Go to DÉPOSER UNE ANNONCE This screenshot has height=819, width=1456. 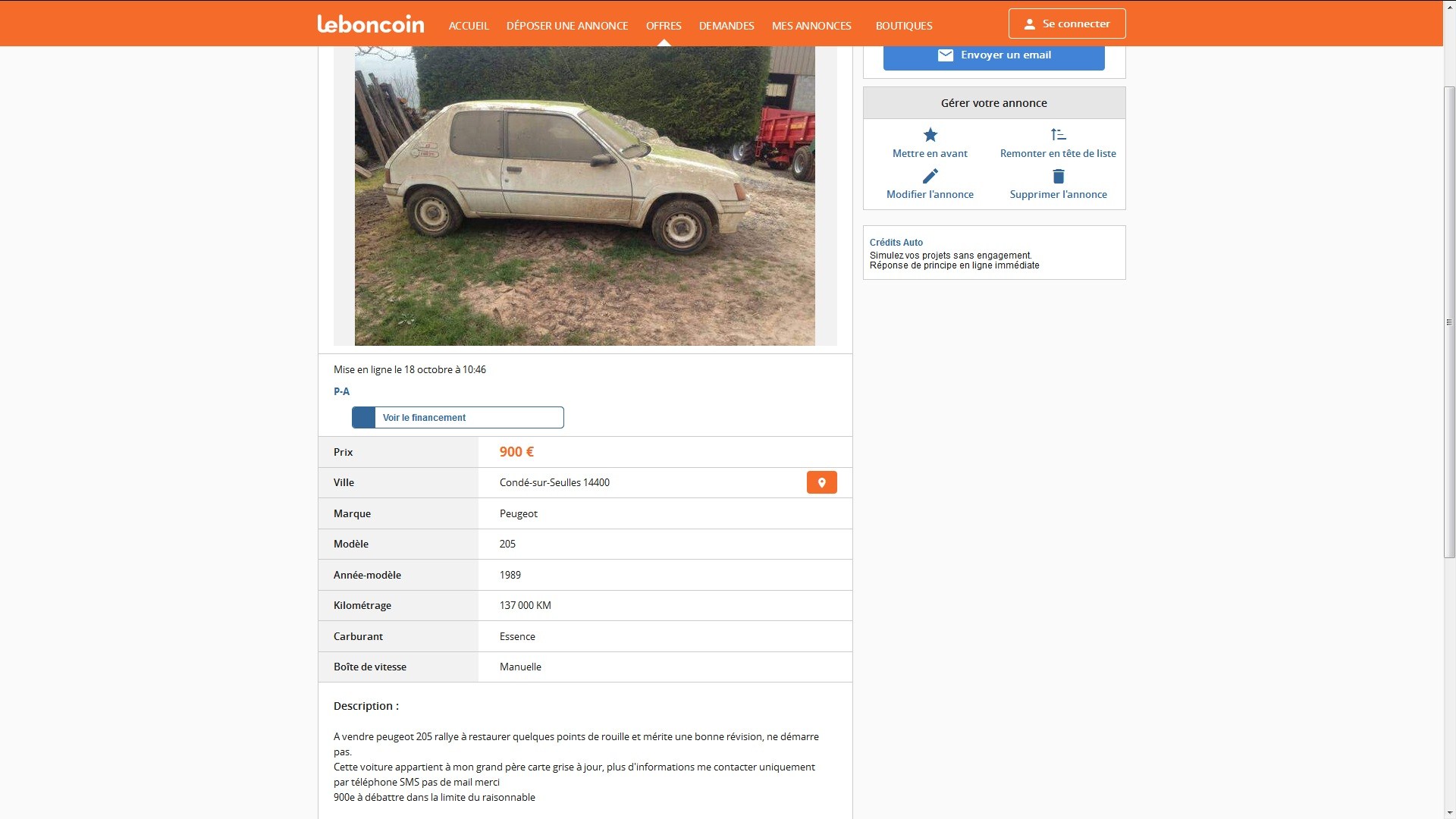(567, 26)
